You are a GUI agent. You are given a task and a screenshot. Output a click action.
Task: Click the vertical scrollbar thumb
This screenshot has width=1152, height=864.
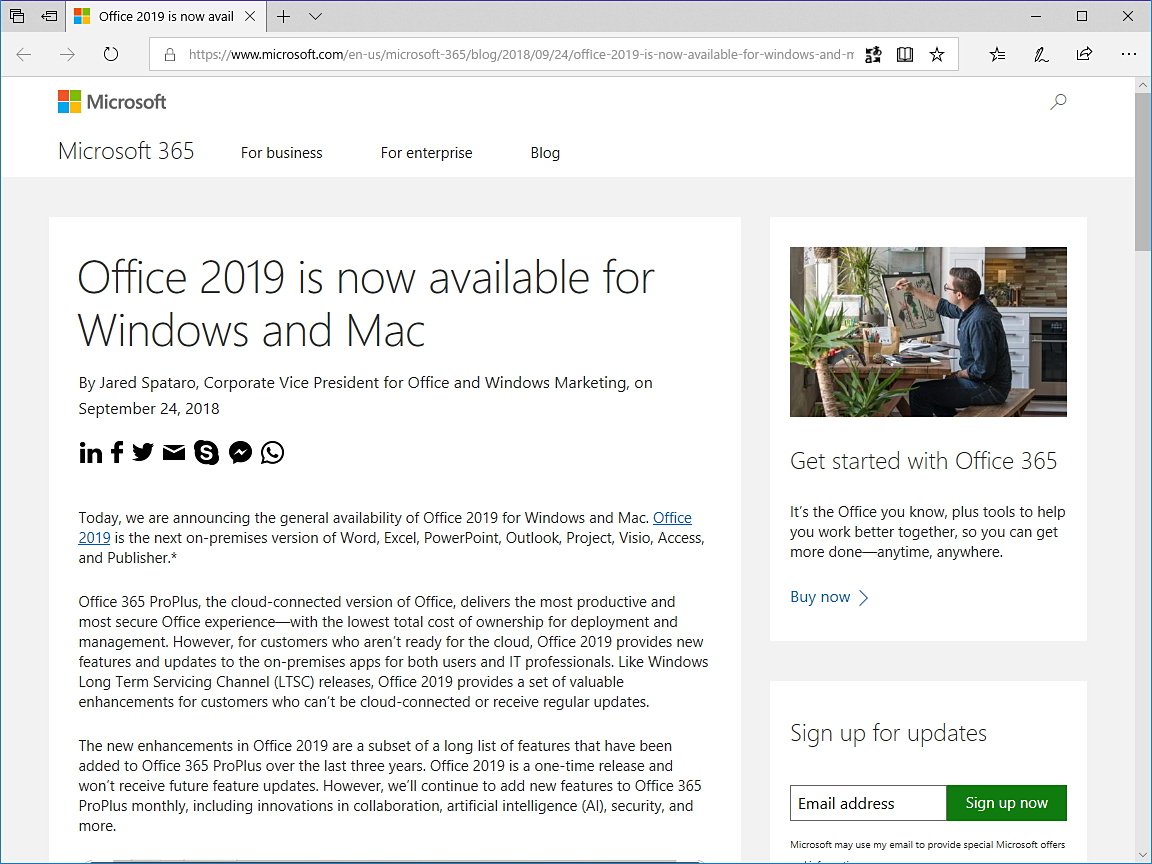1142,173
